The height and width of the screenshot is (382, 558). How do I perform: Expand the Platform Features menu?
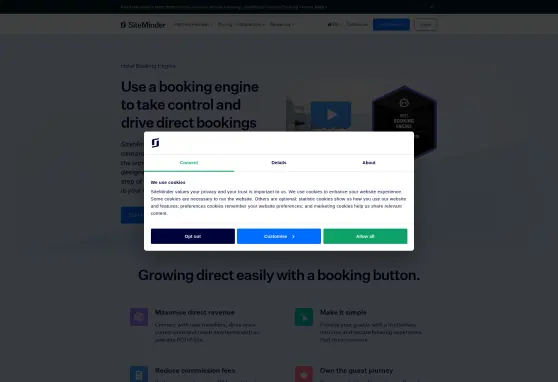(x=193, y=25)
